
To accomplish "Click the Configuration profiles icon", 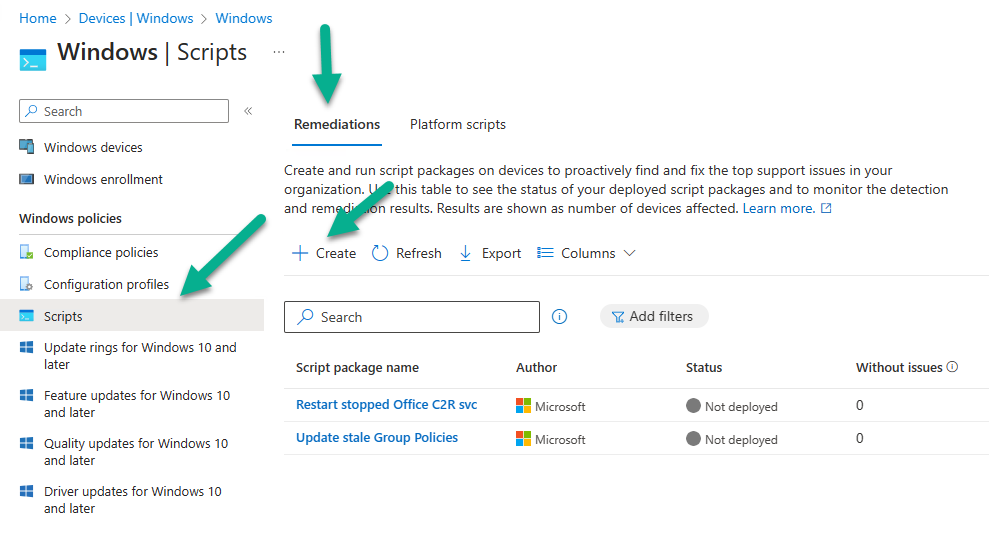I will 26,284.
